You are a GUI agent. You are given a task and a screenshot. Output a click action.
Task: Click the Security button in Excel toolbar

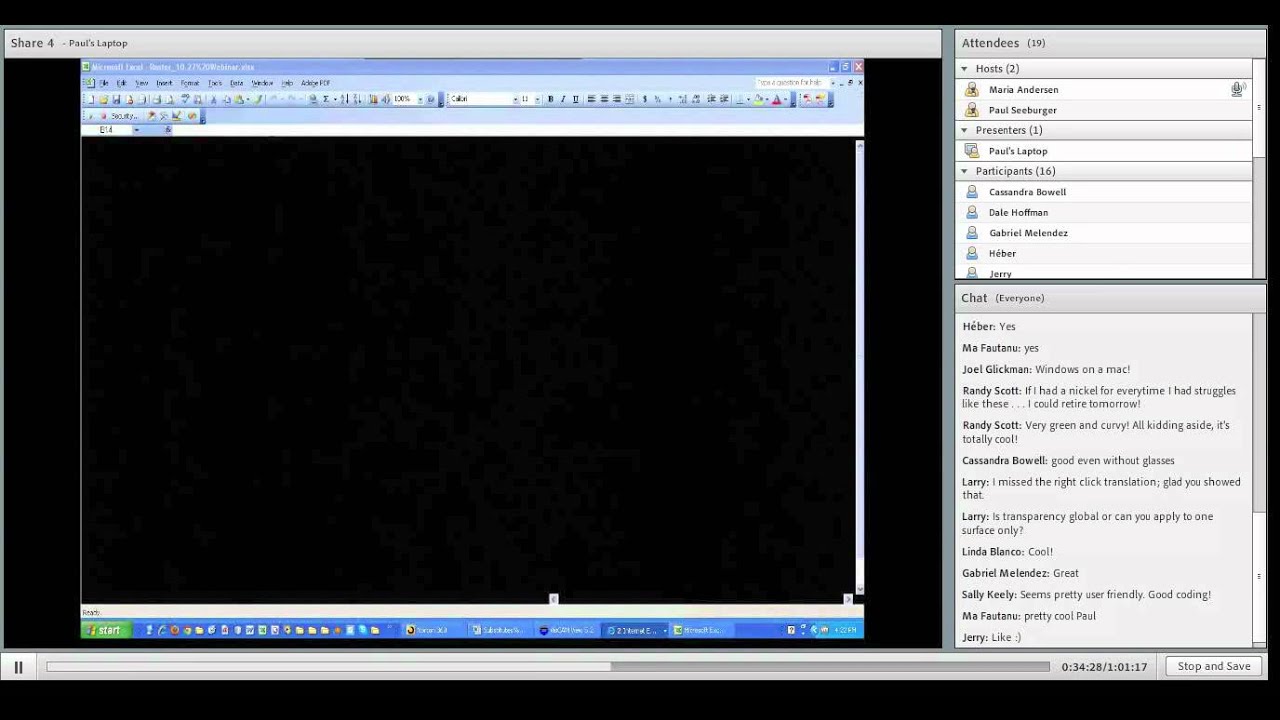click(x=124, y=116)
